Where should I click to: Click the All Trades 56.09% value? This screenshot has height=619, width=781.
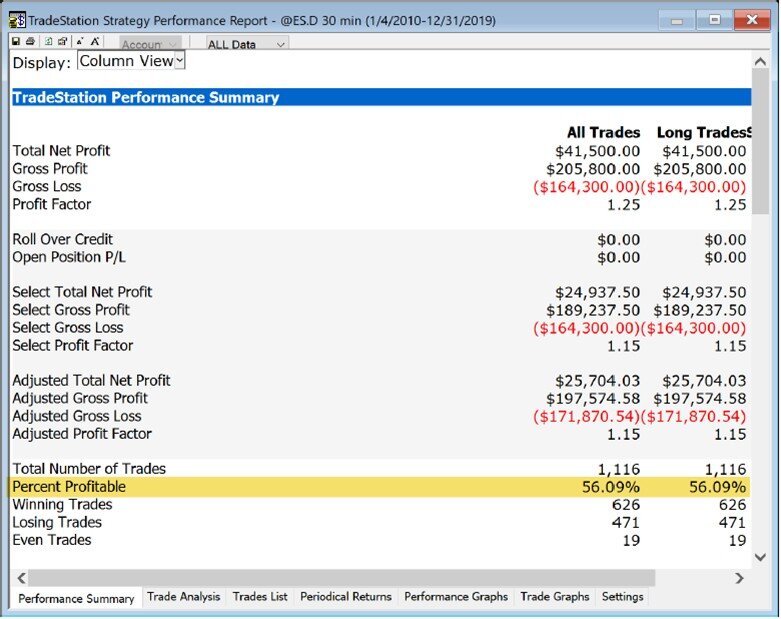[x=611, y=488]
